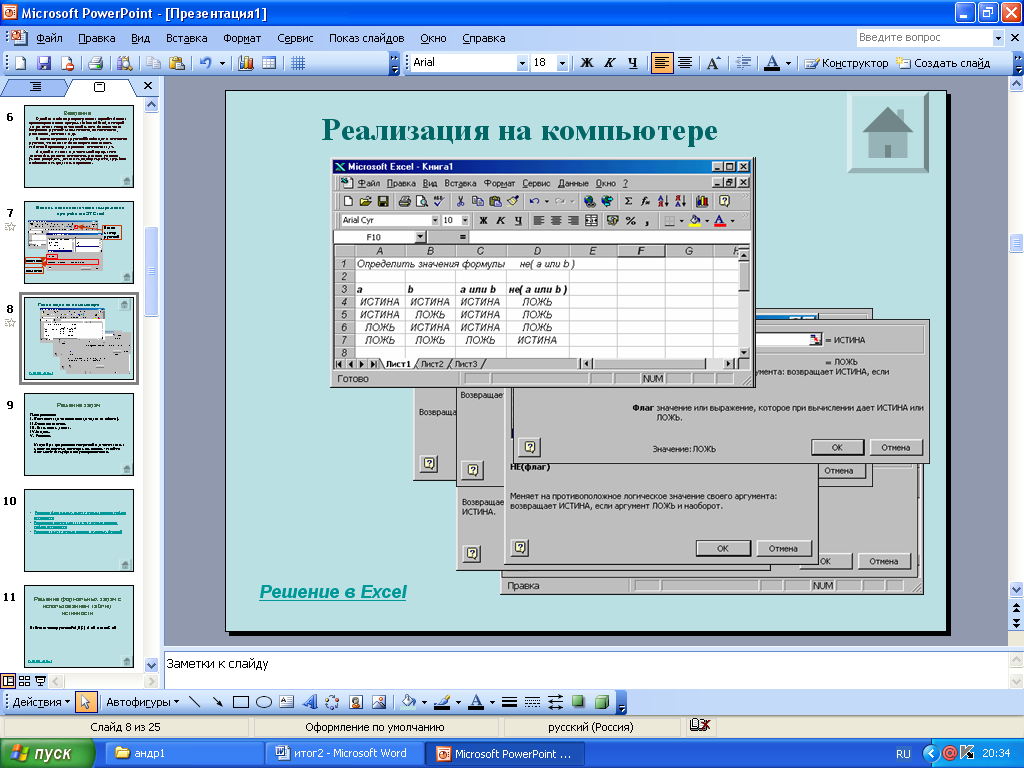Viewport: 1024px width, 768px height.
Task: Open the Автофигуры shapes menu
Action: 142,702
